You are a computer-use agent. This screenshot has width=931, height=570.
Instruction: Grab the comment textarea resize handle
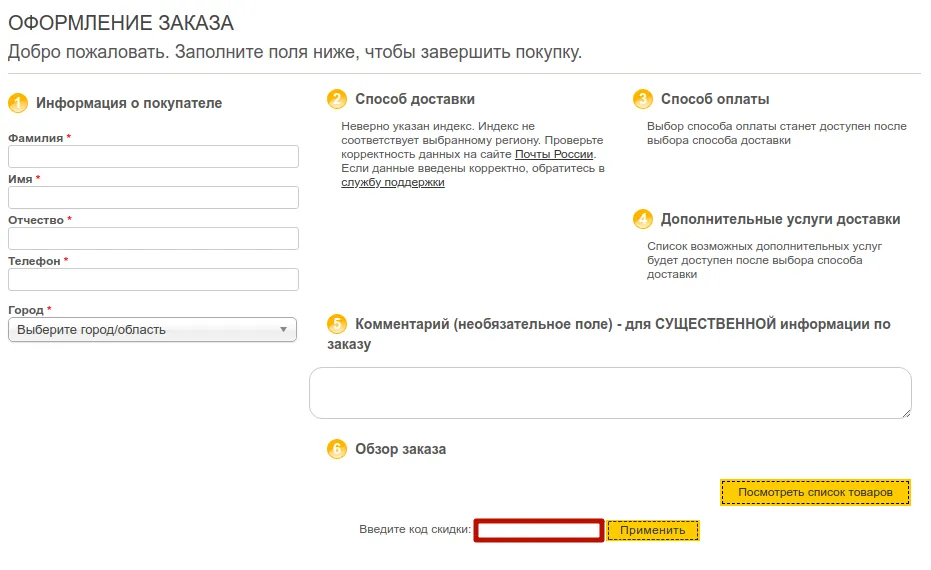tap(906, 413)
